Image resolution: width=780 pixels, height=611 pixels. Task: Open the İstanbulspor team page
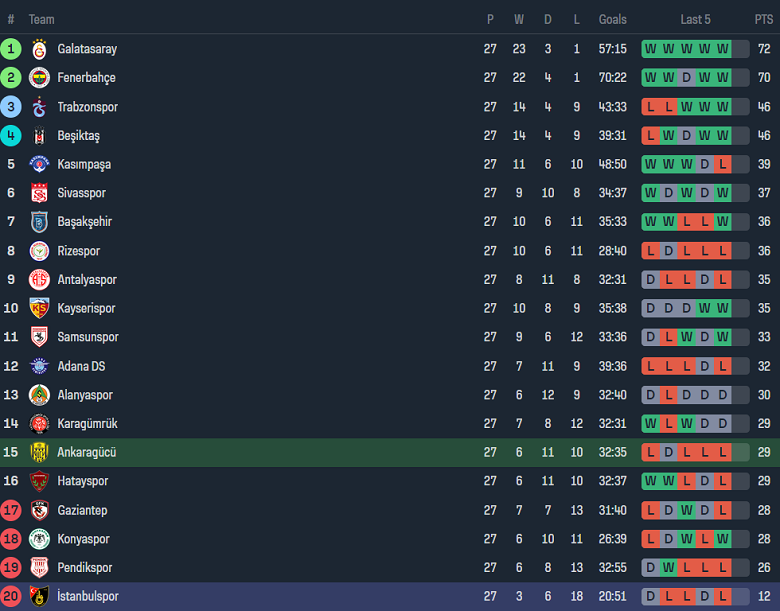88,597
